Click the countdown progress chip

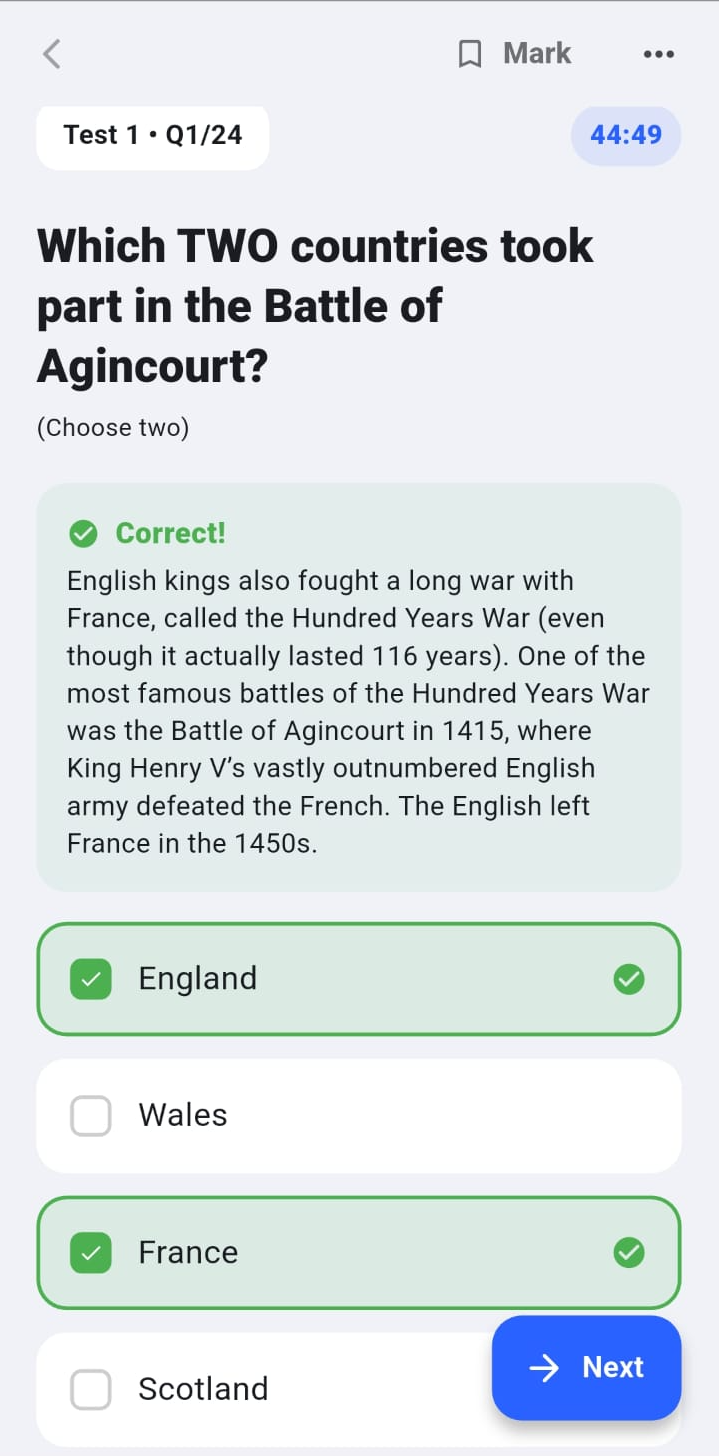click(x=625, y=135)
